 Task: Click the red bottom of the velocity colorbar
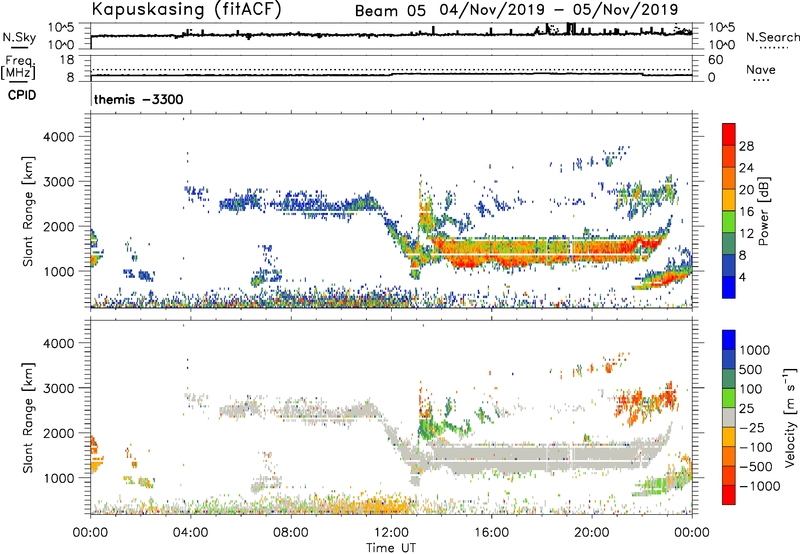click(729, 495)
